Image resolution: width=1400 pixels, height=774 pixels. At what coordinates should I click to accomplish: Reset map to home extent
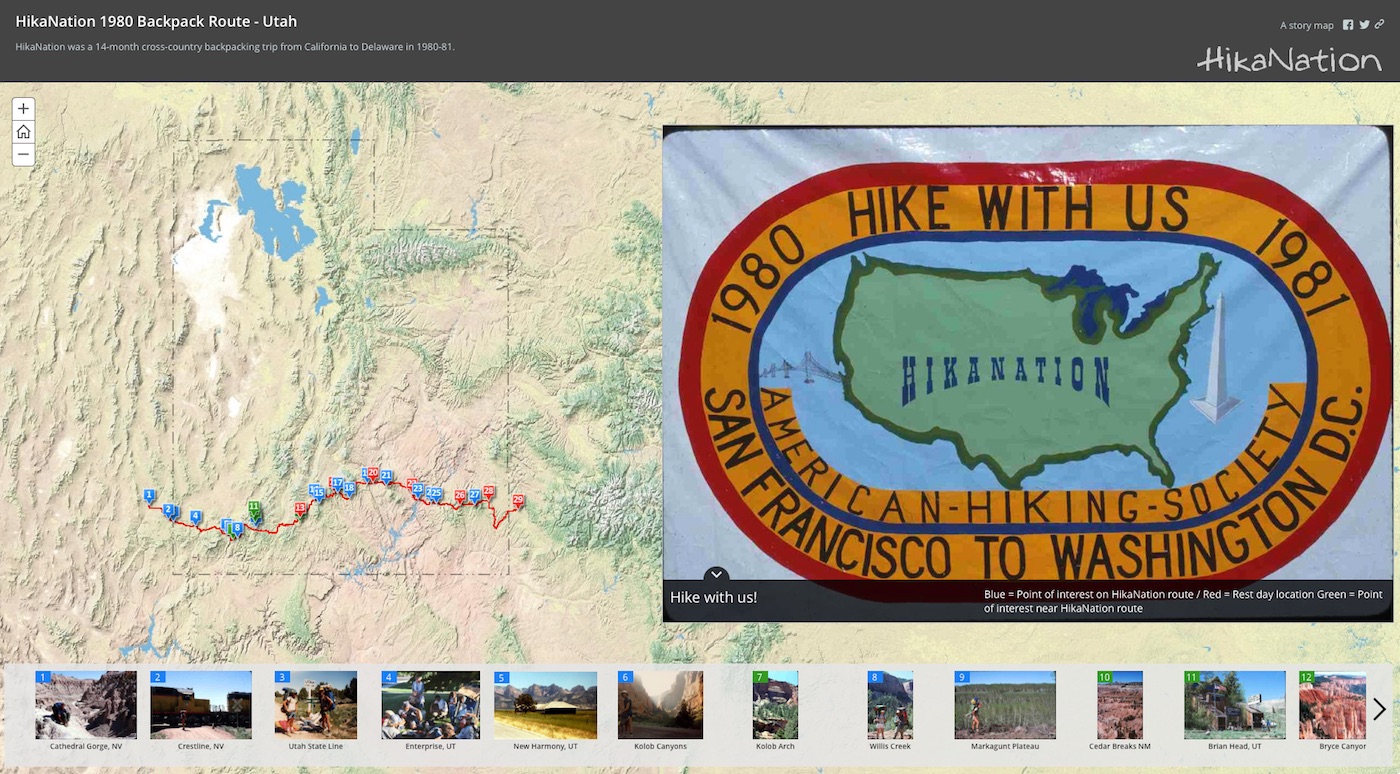23,131
